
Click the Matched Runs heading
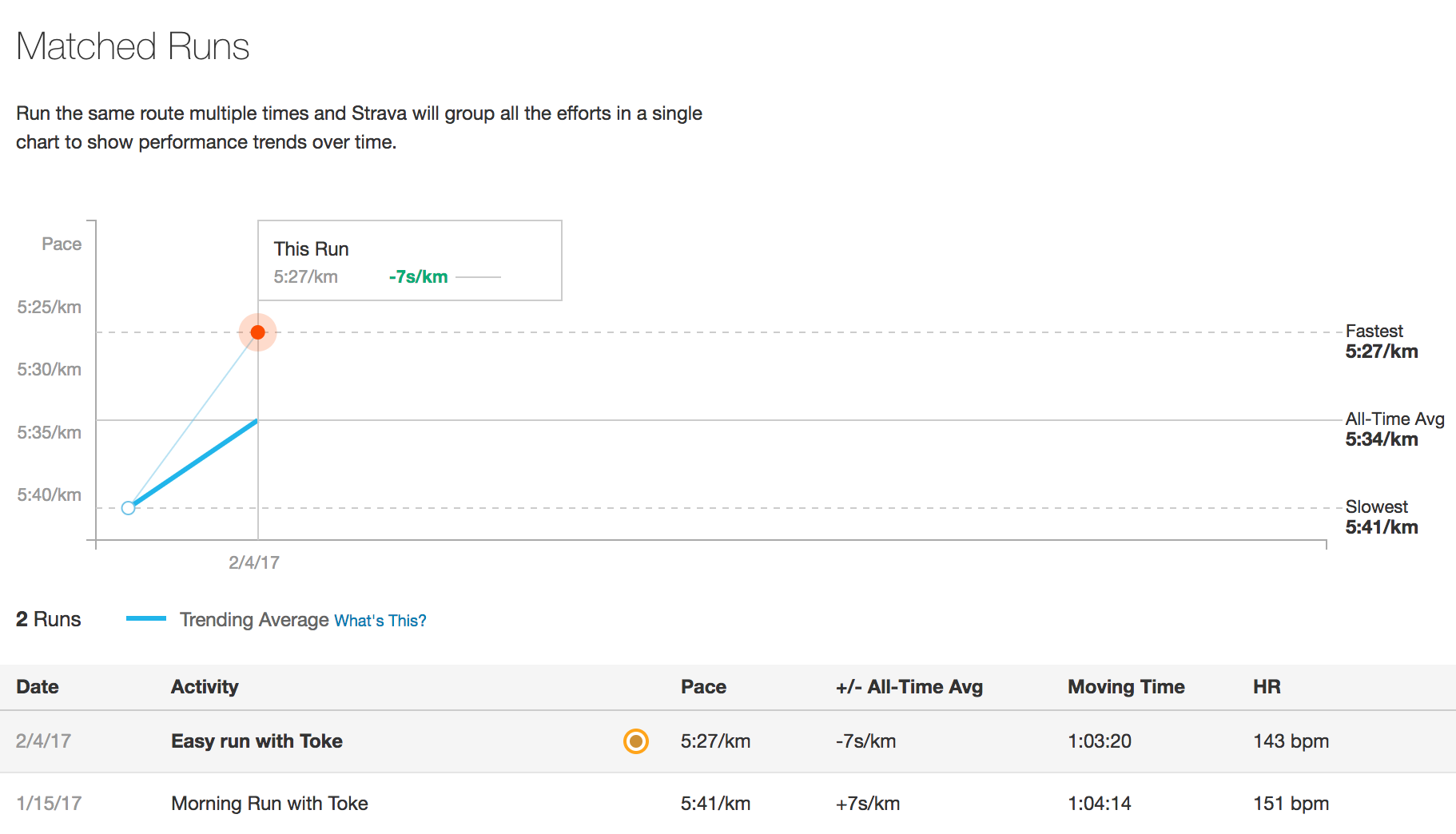[x=133, y=46]
